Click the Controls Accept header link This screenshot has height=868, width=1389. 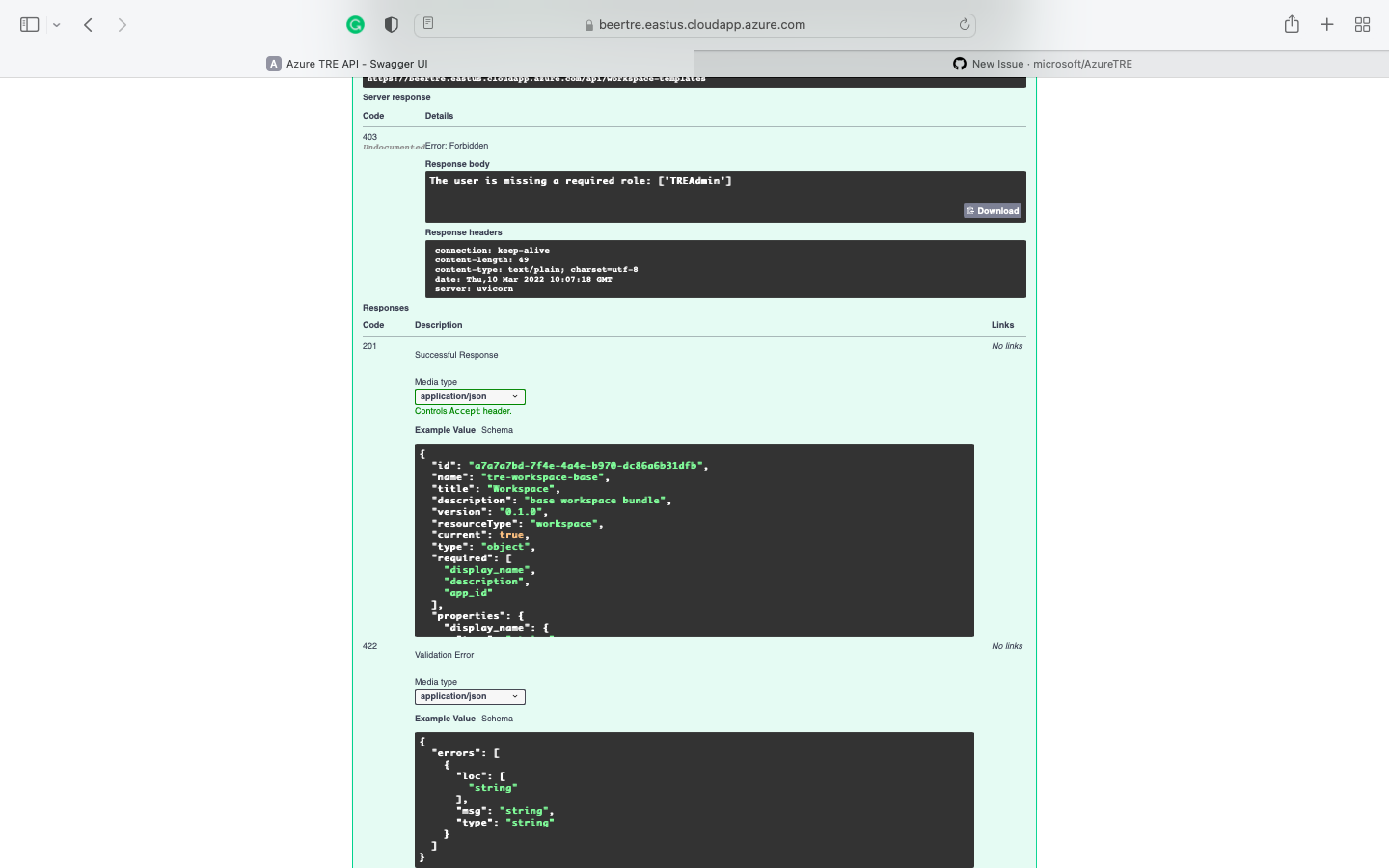[463, 410]
